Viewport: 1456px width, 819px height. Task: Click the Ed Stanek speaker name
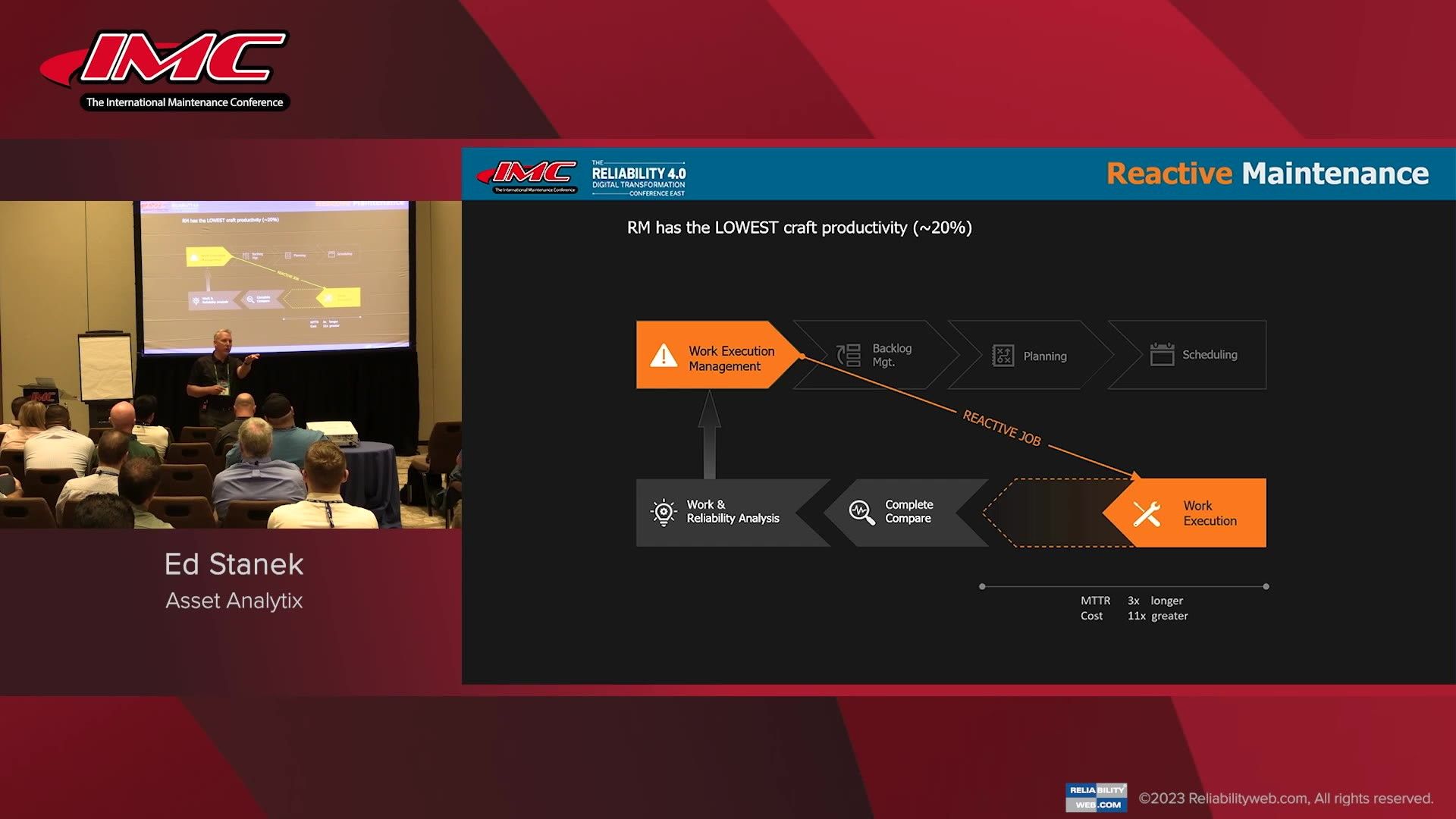click(x=234, y=563)
